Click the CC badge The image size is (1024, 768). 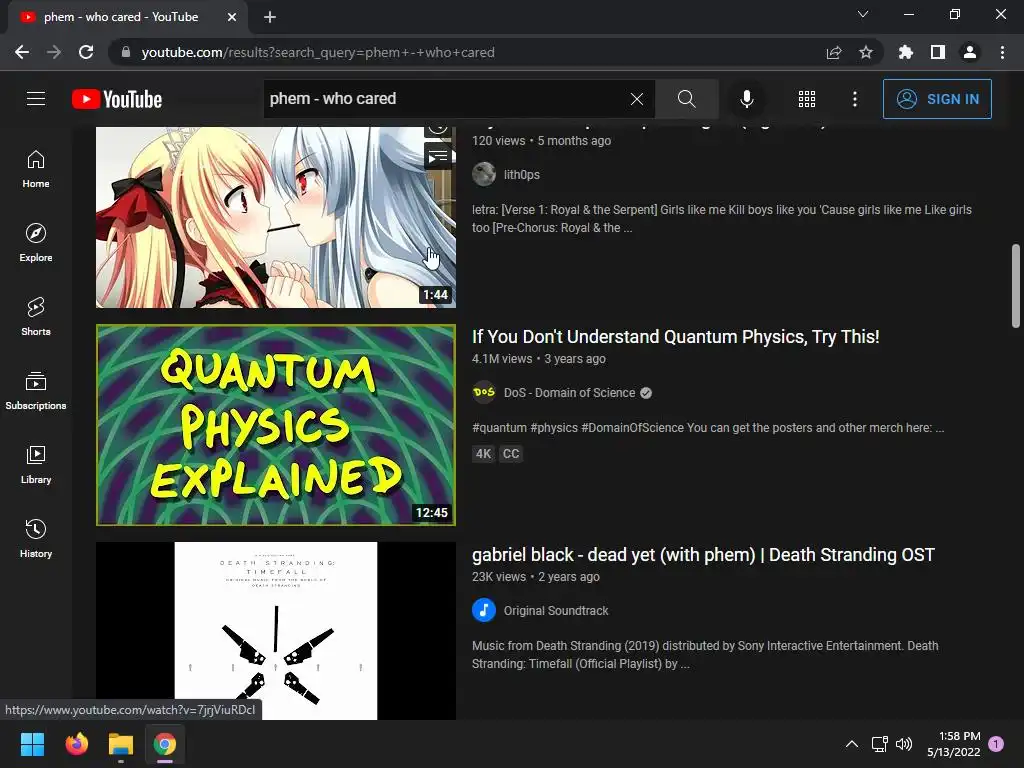[x=511, y=454]
